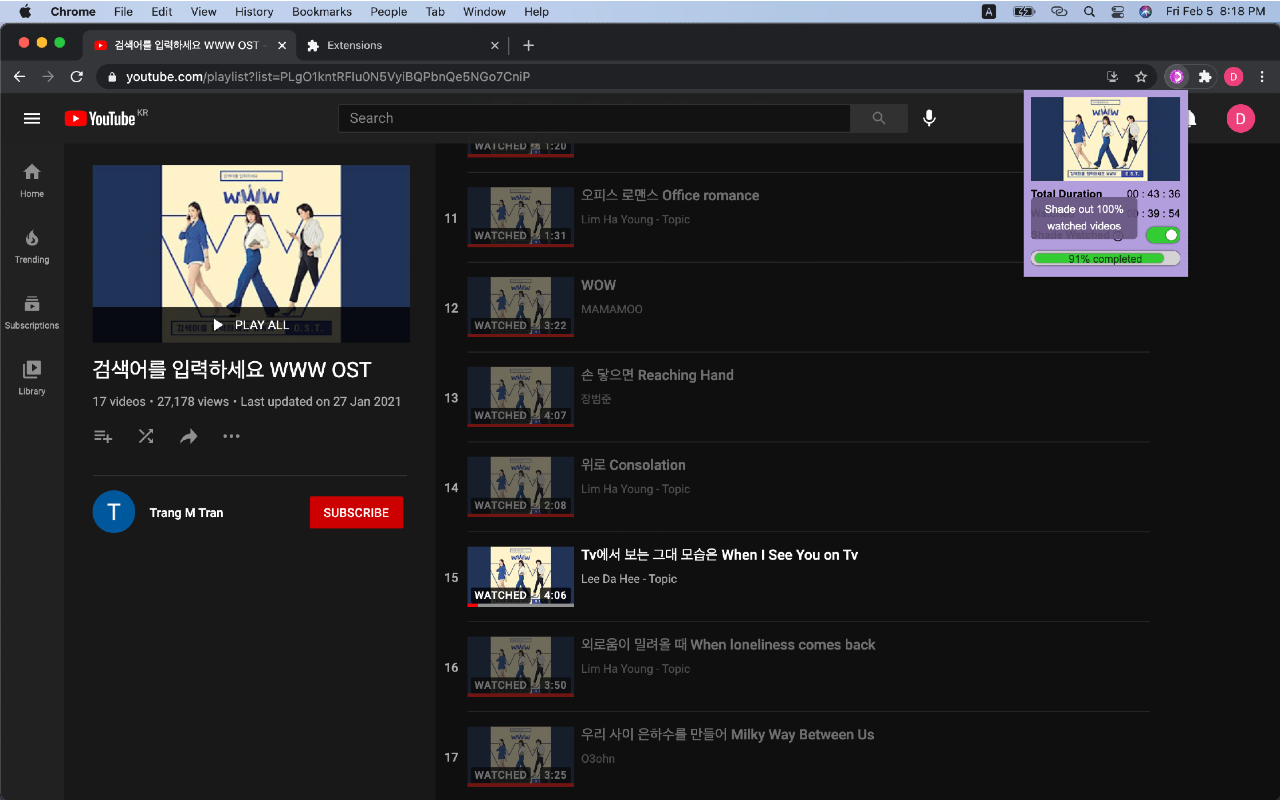The height and width of the screenshot is (800, 1280).
Task: Open Reaching Hand video thumbnail
Action: pos(520,397)
